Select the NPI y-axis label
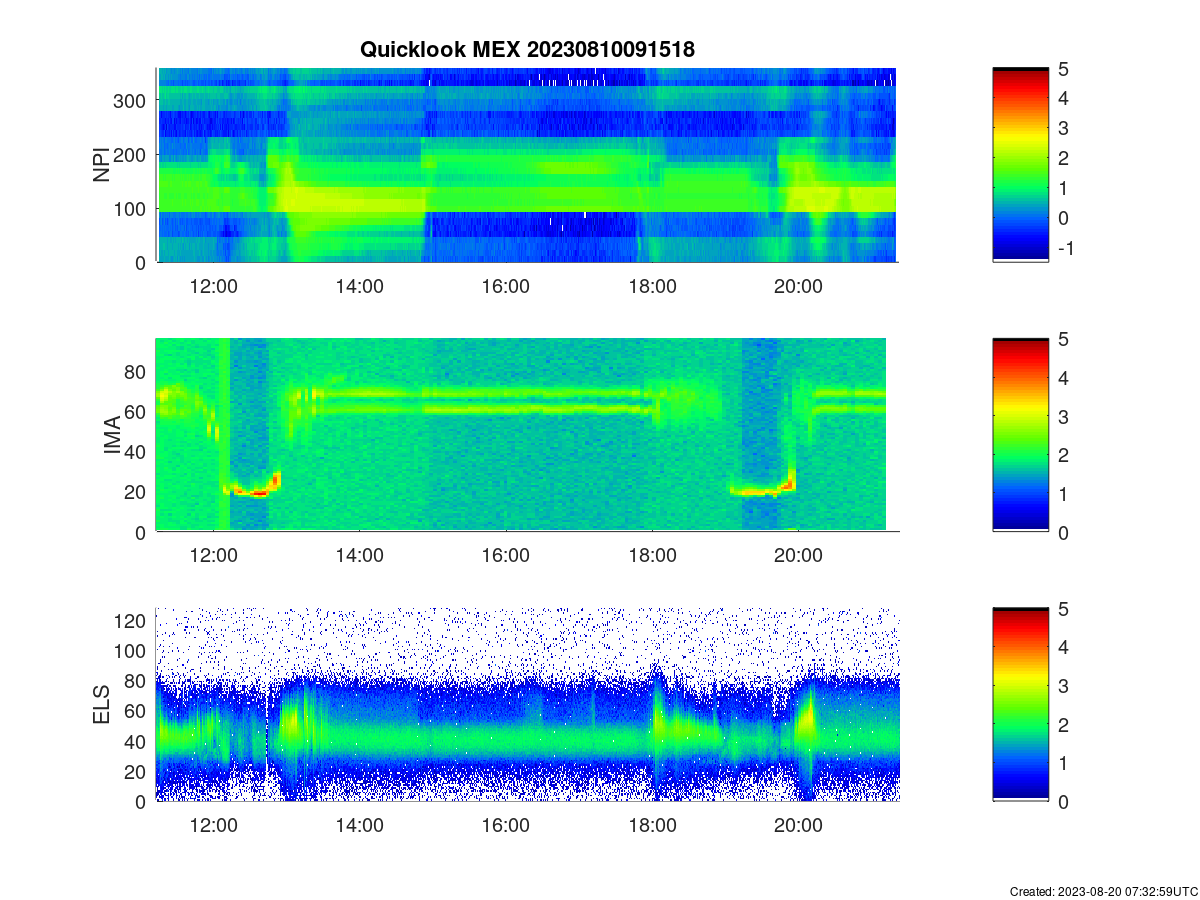 pyautogui.click(x=102, y=165)
